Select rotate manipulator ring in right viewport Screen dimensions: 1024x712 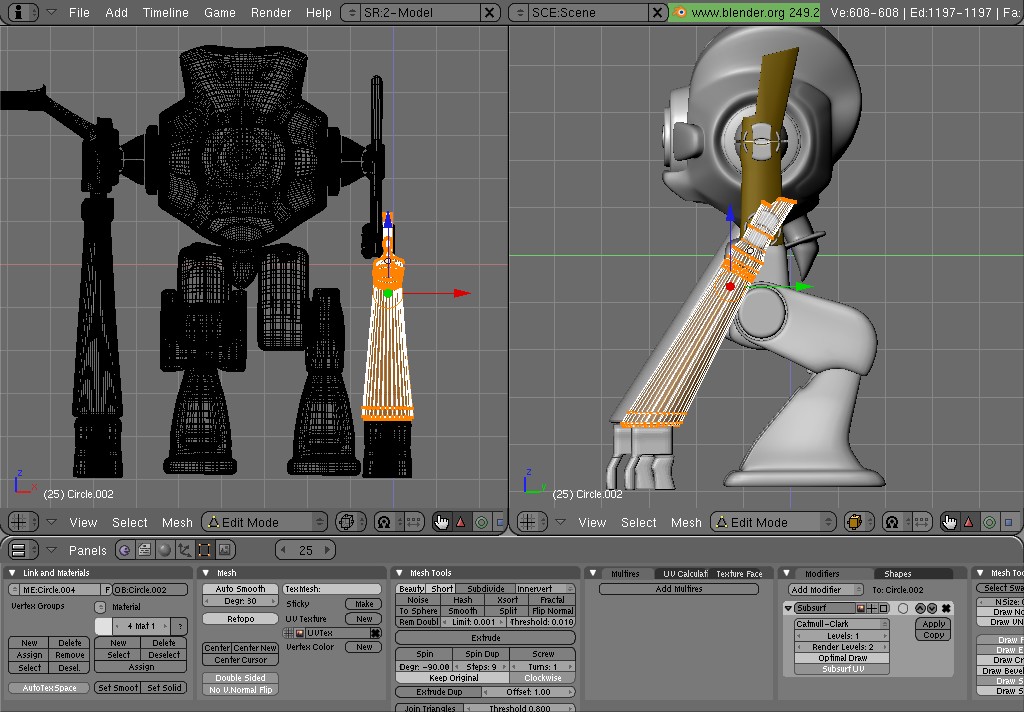point(989,522)
